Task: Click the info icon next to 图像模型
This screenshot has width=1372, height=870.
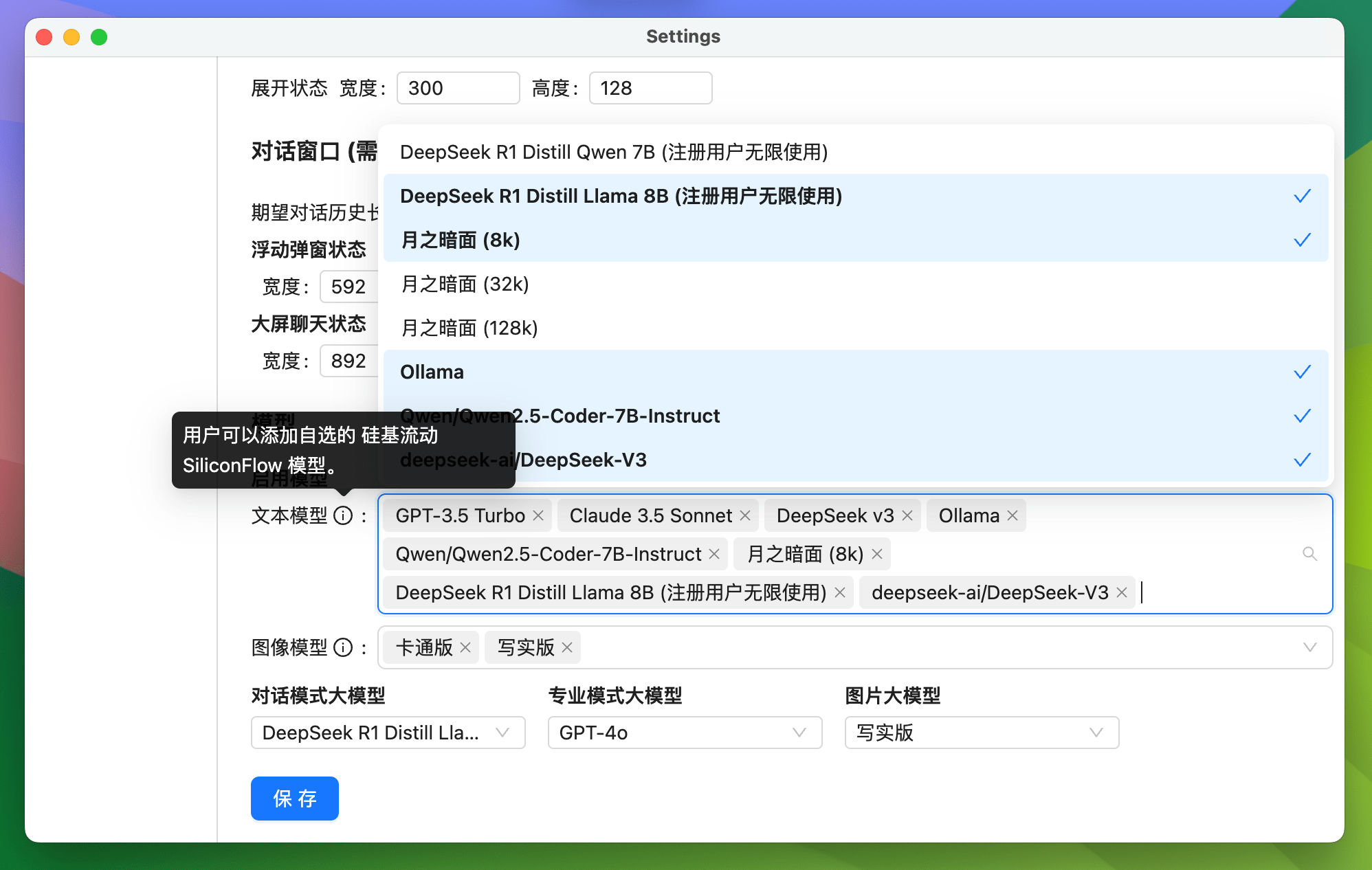Action: coord(343,647)
